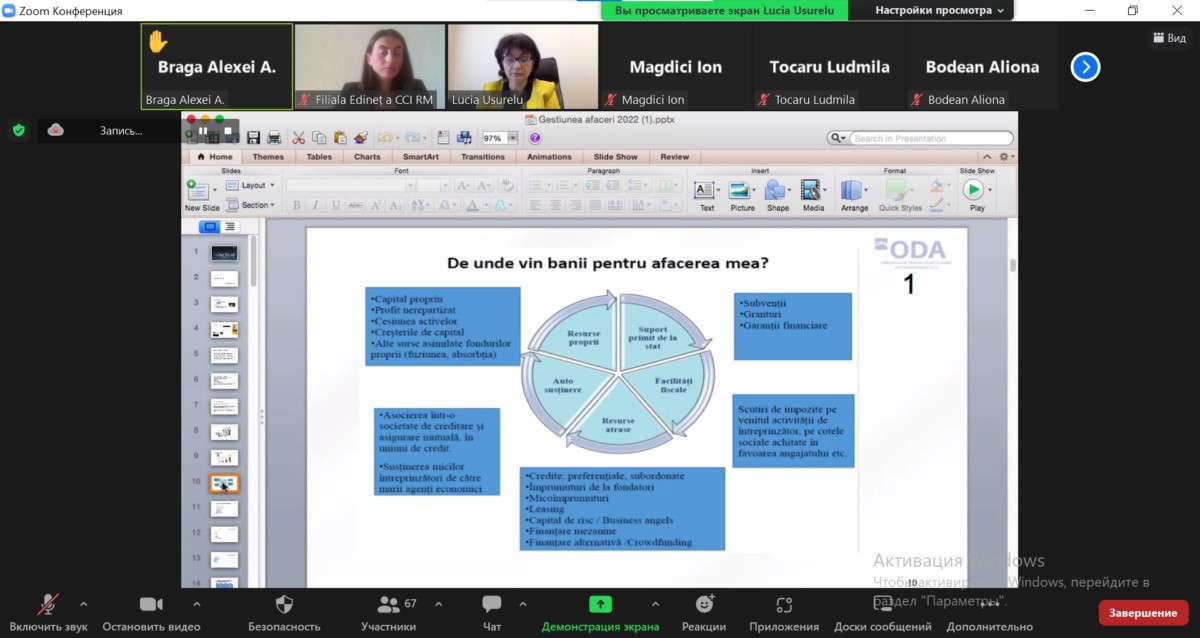Click the Media insert icon
The height and width of the screenshot is (638, 1200).
813,196
